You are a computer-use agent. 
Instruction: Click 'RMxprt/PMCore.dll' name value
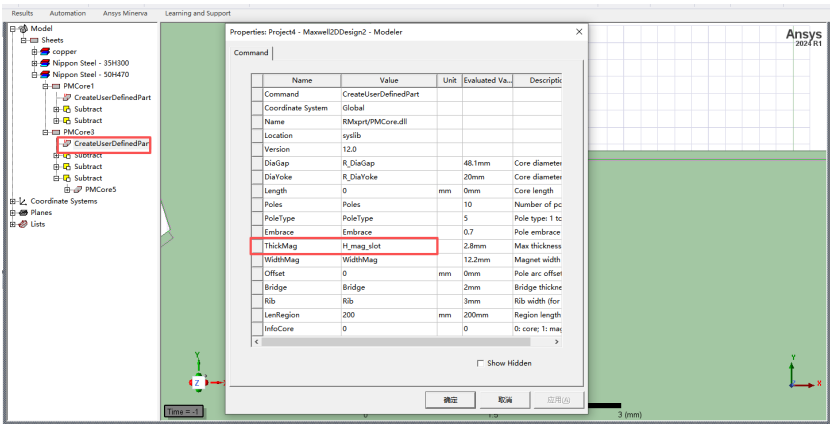[389, 122]
